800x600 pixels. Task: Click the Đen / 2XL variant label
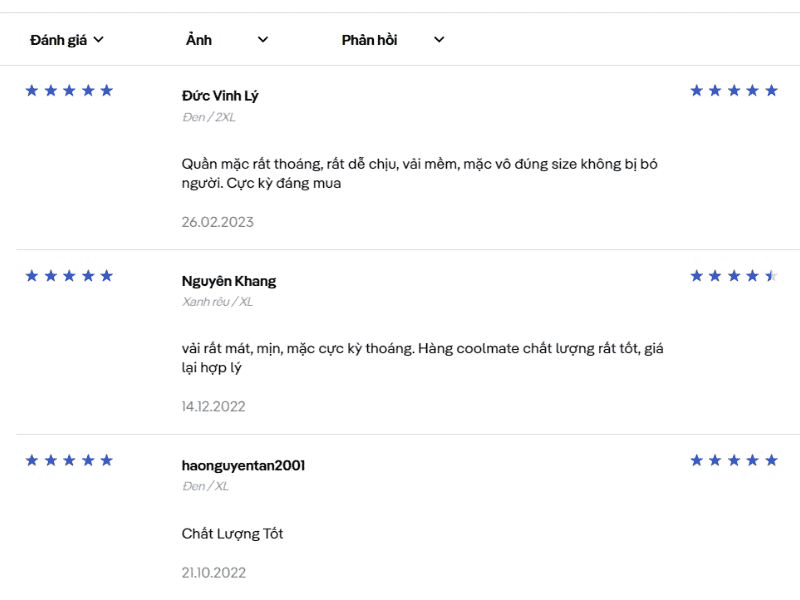208,117
